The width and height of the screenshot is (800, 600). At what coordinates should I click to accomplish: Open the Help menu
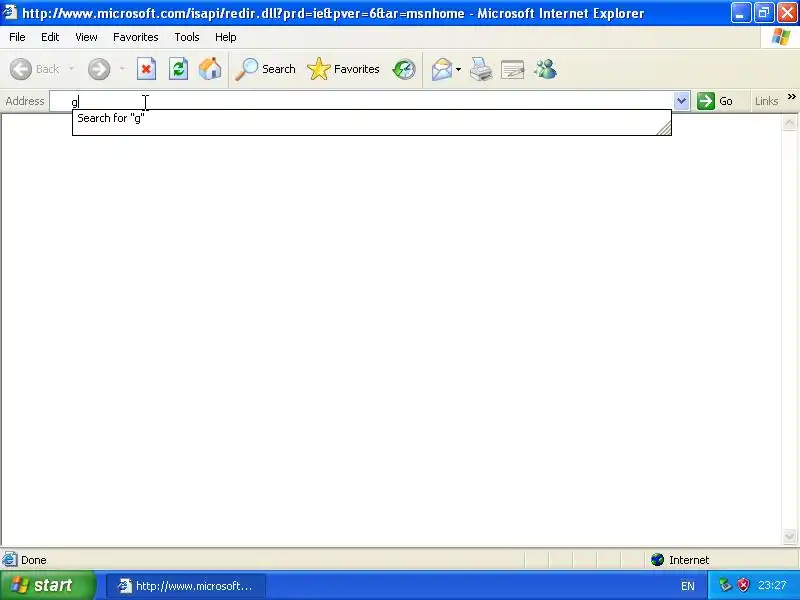(226, 37)
